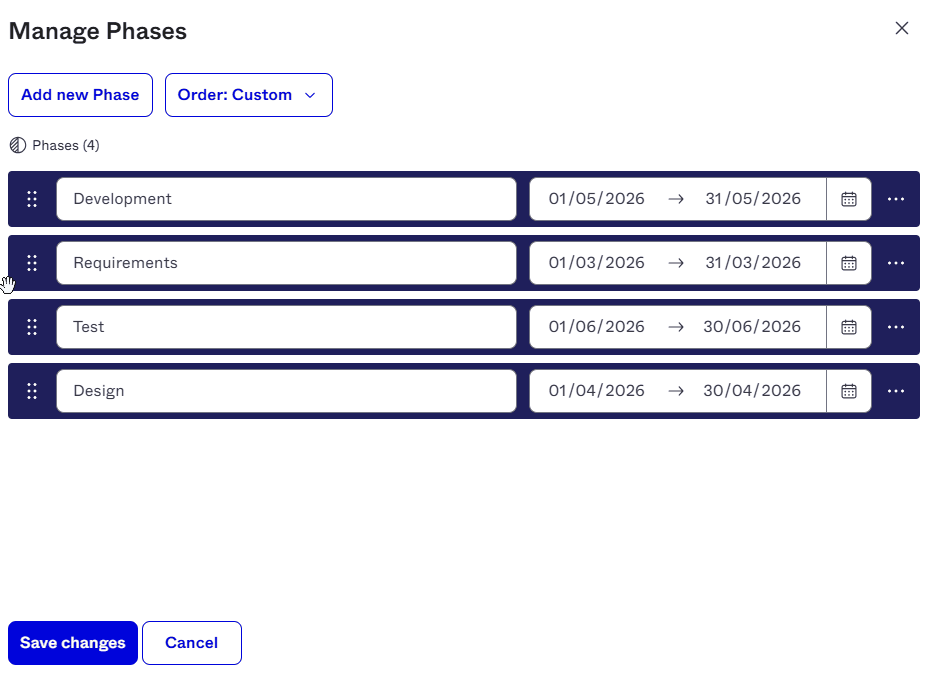Click start date 01/03/2026
929x678 pixels.
coord(597,263)
